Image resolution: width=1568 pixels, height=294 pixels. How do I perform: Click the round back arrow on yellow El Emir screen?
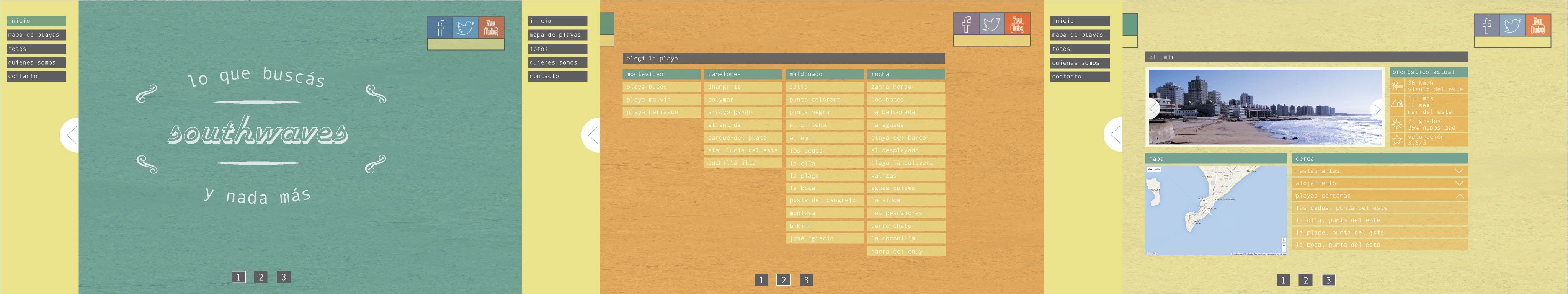(1114, 134)
